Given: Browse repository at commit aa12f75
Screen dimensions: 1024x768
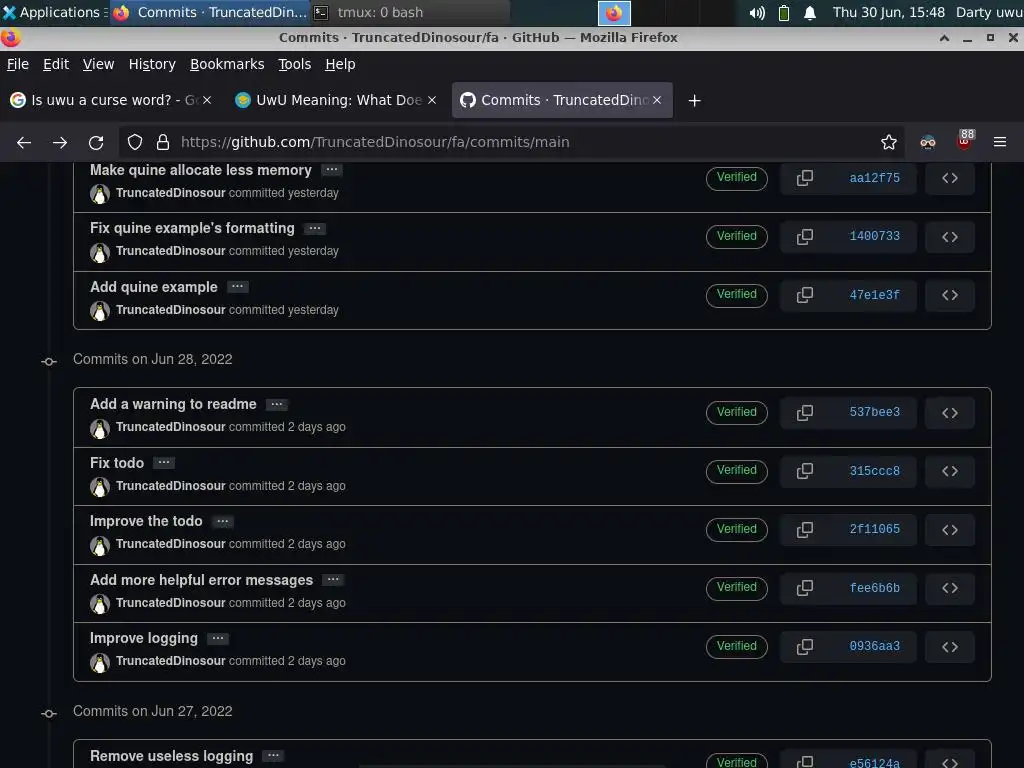Looking at the screenshot, I should [x=950, y=178].
